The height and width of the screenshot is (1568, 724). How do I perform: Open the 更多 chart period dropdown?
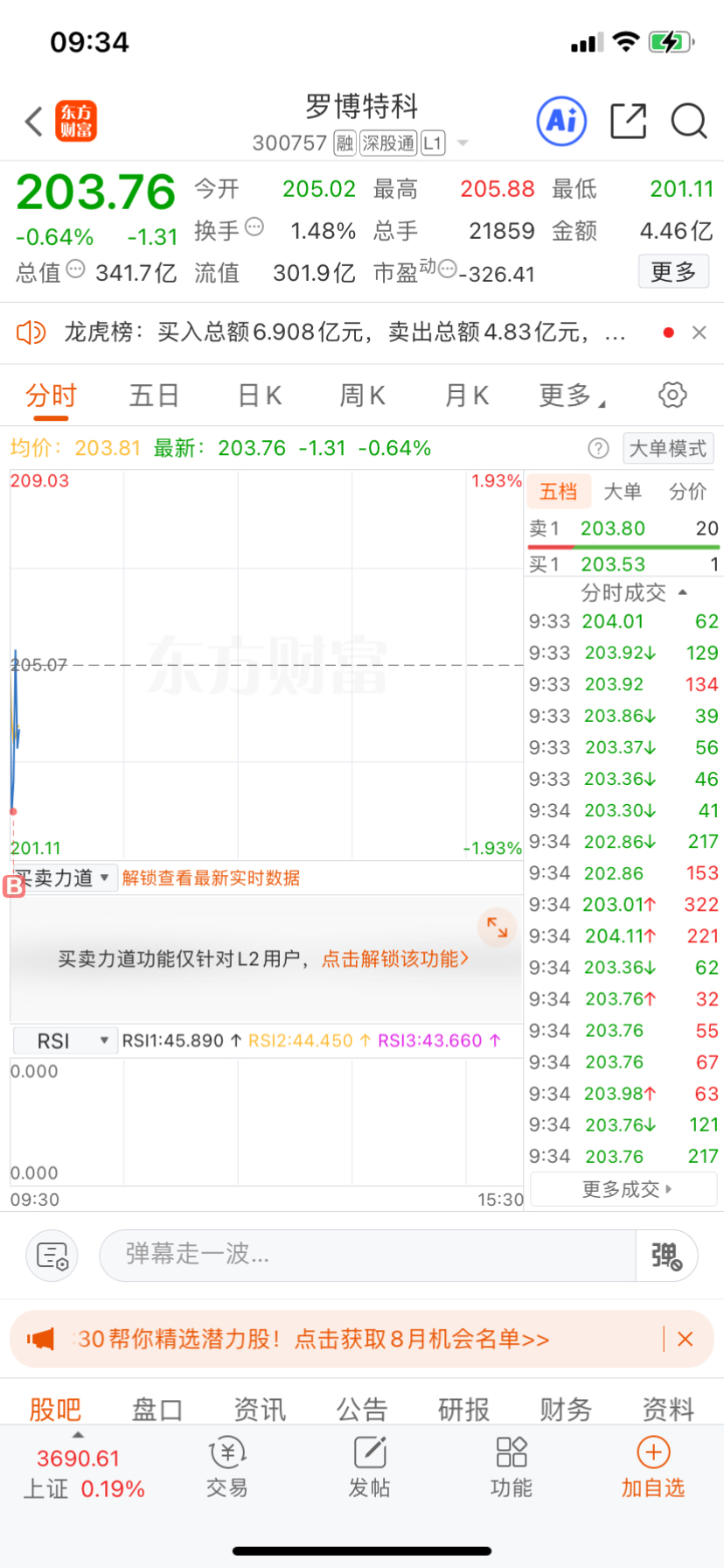[x=572, y=395]
